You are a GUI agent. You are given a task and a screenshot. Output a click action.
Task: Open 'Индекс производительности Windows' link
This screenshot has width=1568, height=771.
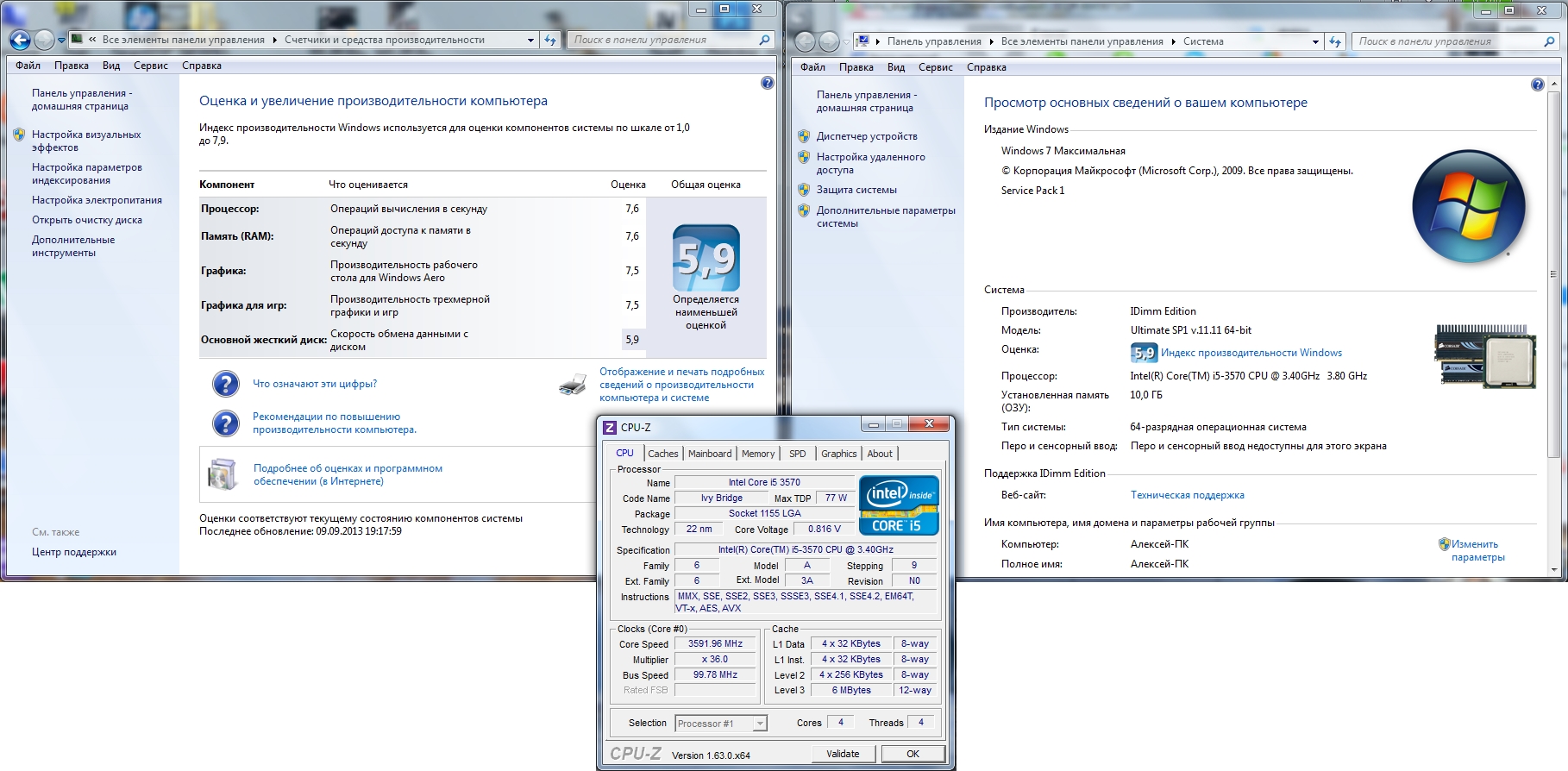point(1251,353)
